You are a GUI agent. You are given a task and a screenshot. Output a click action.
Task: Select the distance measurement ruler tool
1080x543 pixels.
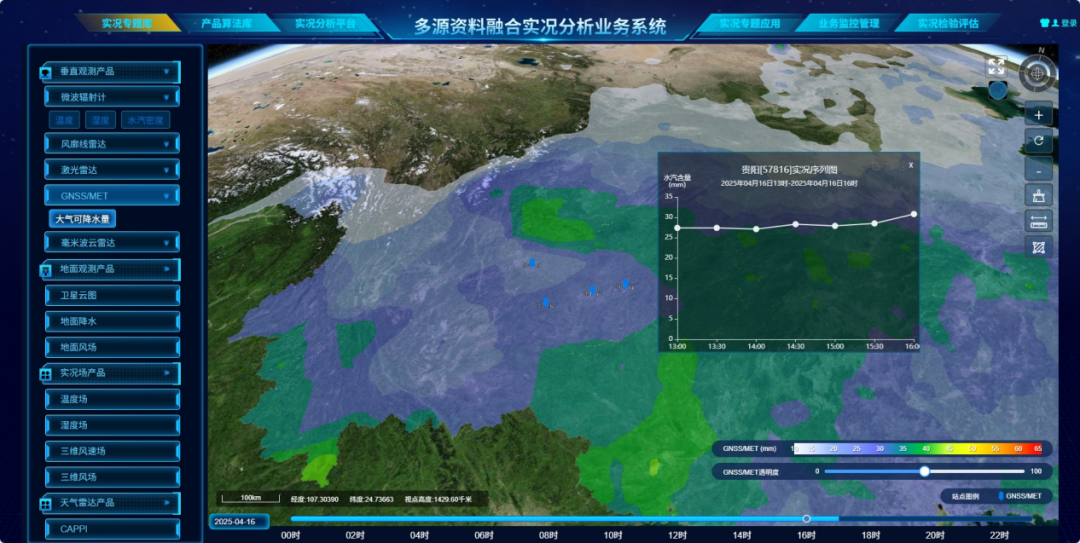coord(1038,221)
